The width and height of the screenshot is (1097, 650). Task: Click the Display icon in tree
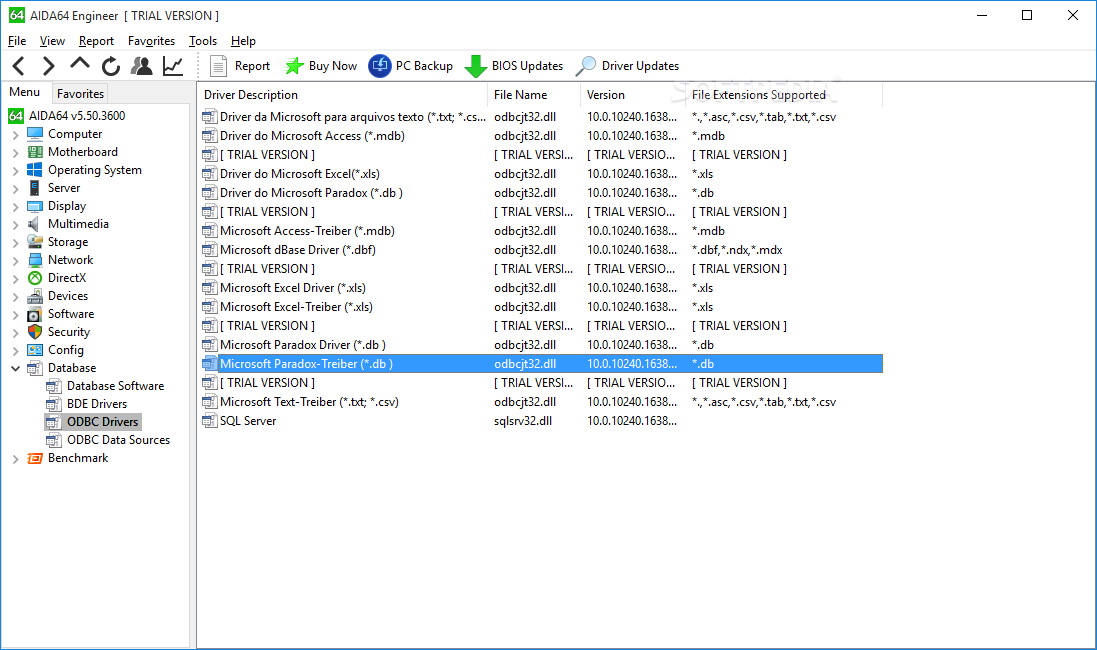pyautogui.click(x=34, y=206)
